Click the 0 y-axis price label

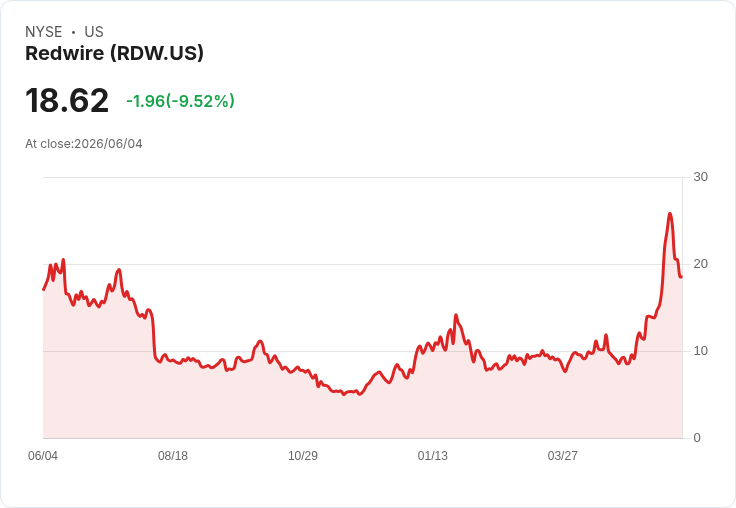pos(697,438)
